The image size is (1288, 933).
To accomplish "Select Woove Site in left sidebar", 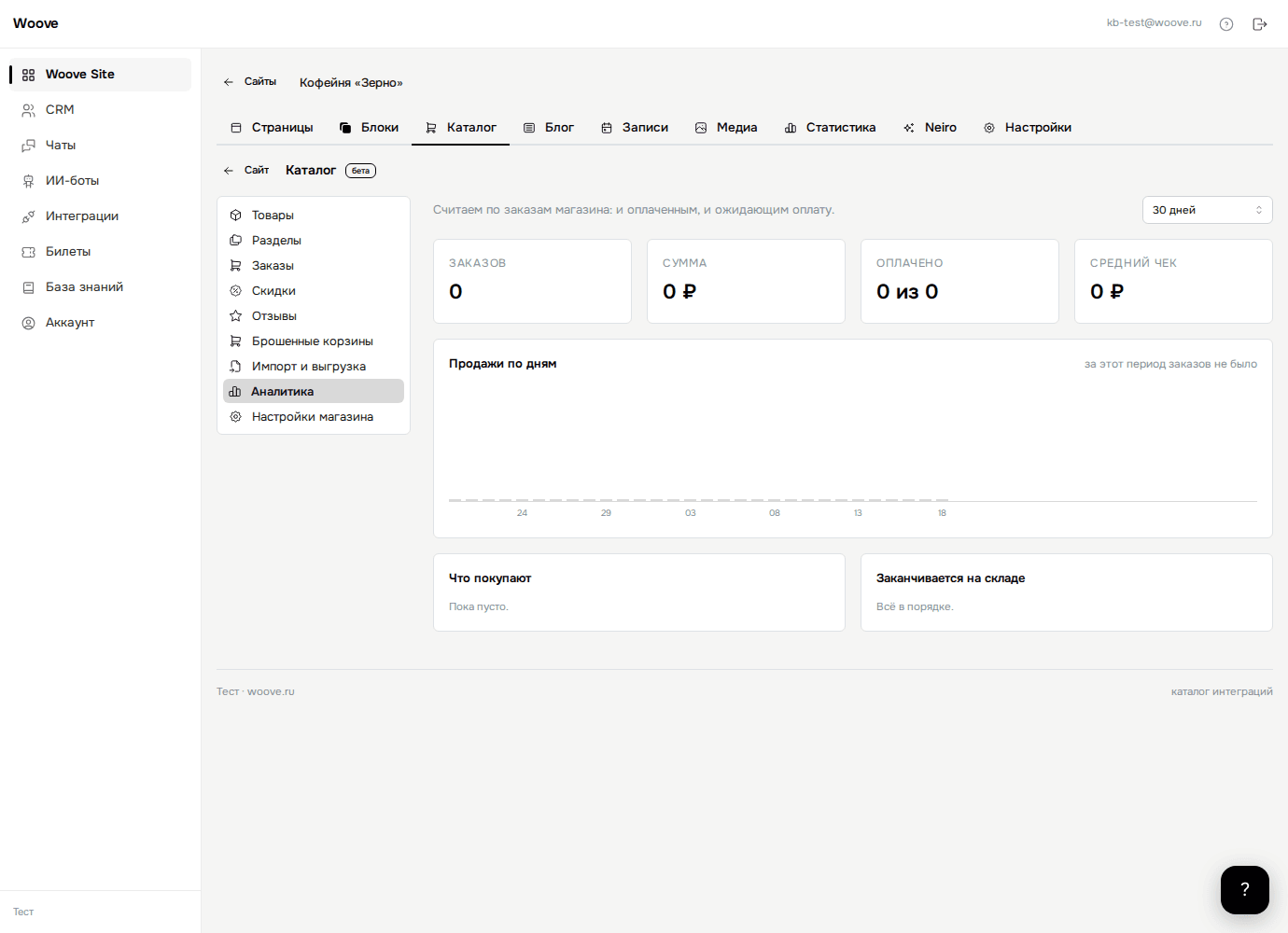I will click(x=101, y=75).
